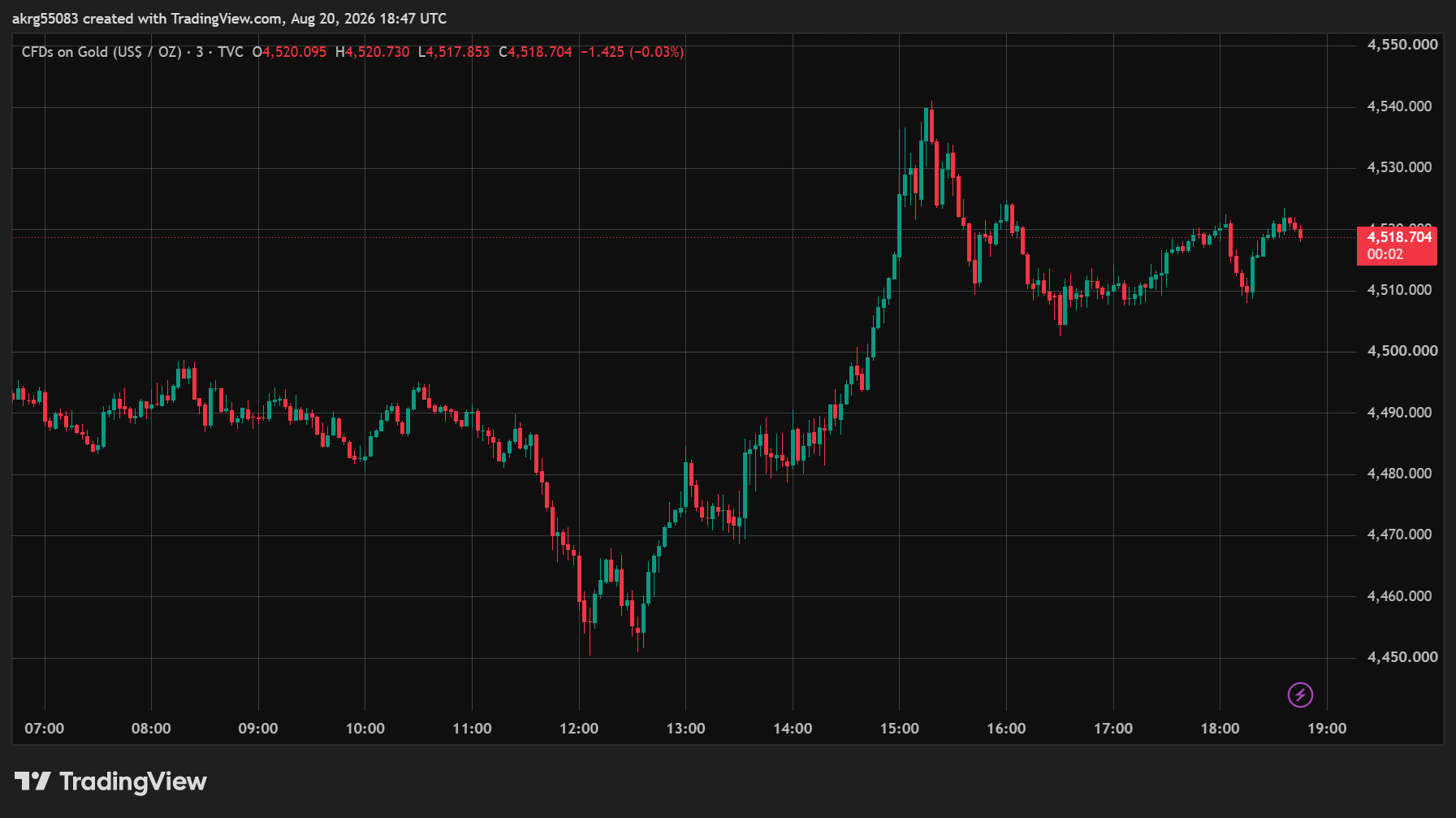The image size is (1456, 818).
Task: Click the 15:00 time axis label
Action: click(900, 729)
